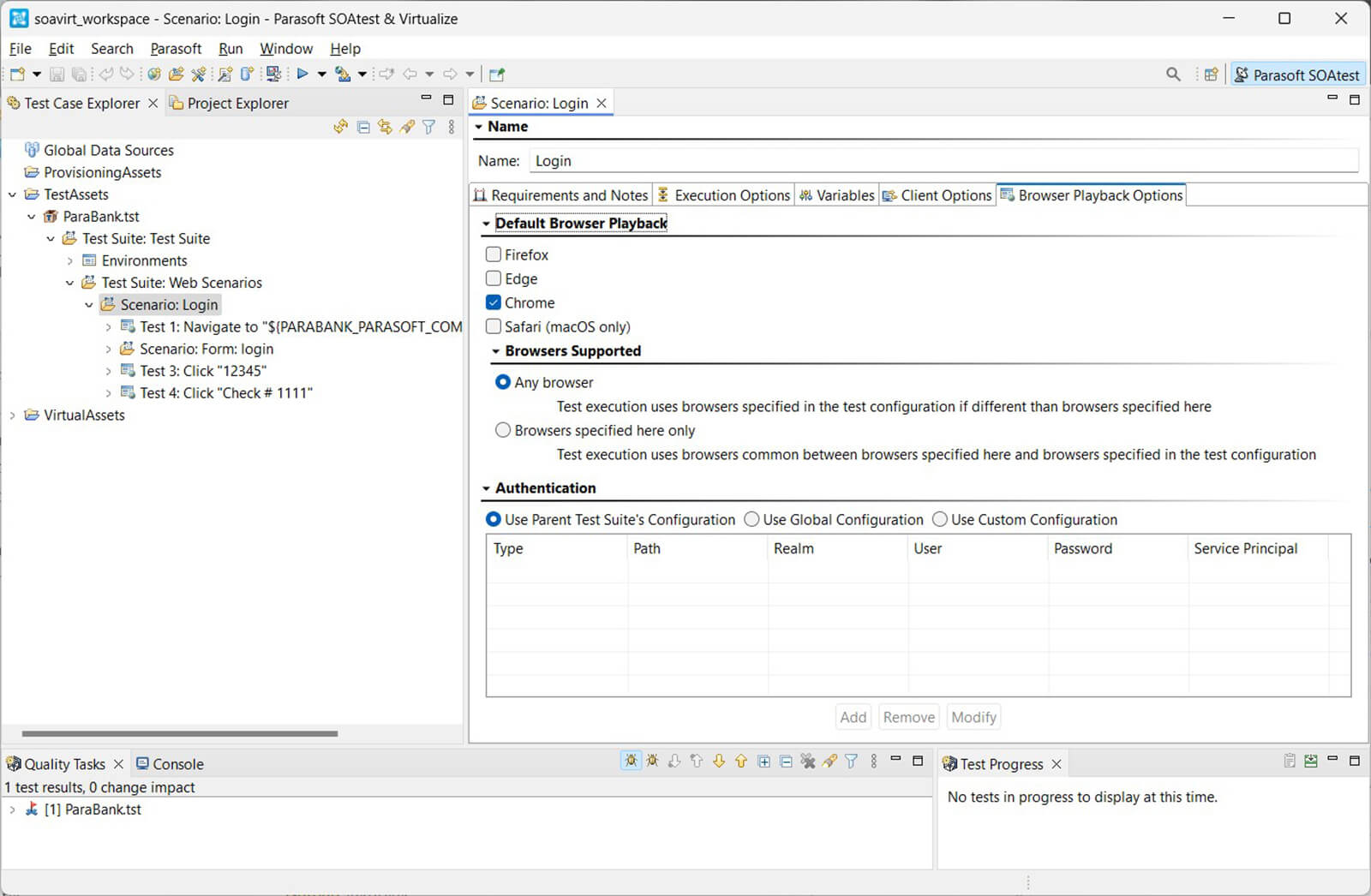
Task: Select the Any browser radio button
Action: click(503, 382)
